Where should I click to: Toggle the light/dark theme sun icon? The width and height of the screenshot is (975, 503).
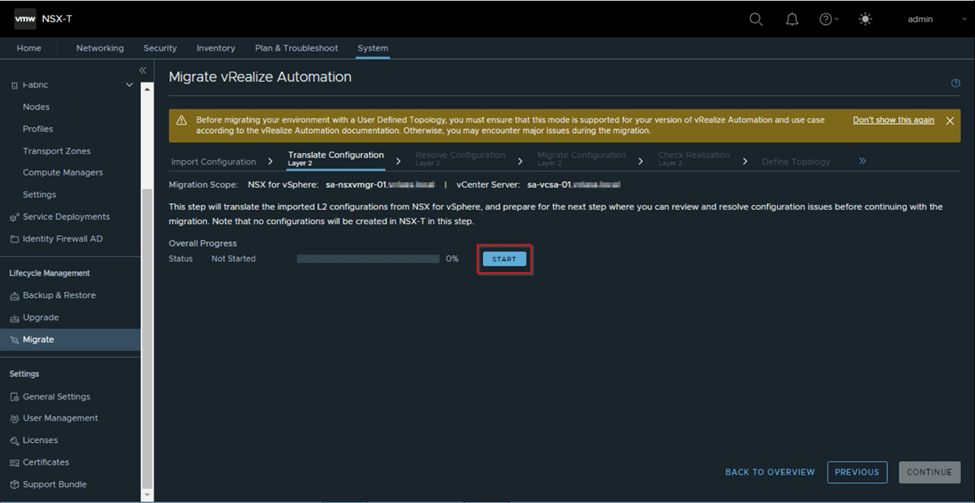pos(865,19)
